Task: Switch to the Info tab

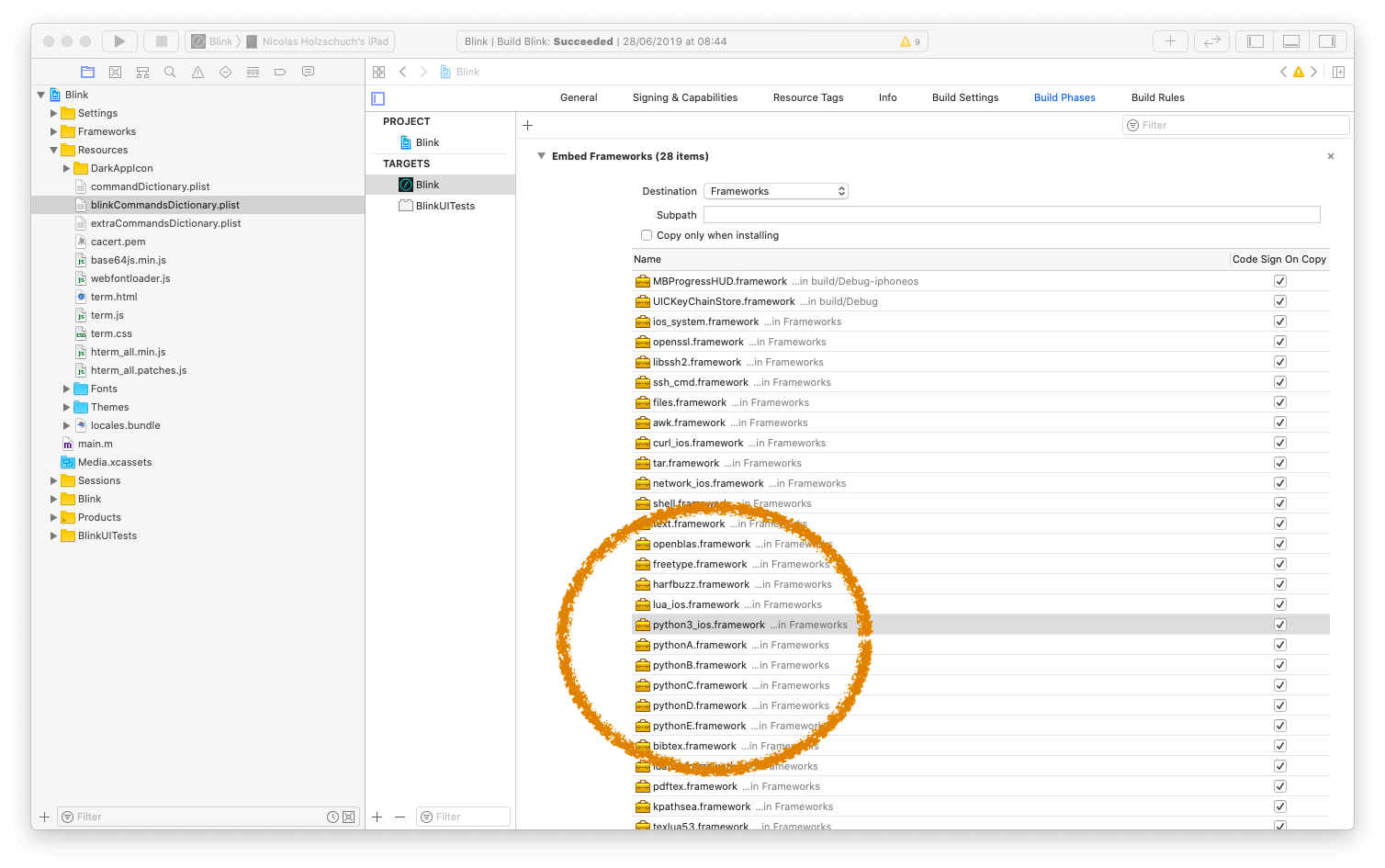Action: (888, 97)
